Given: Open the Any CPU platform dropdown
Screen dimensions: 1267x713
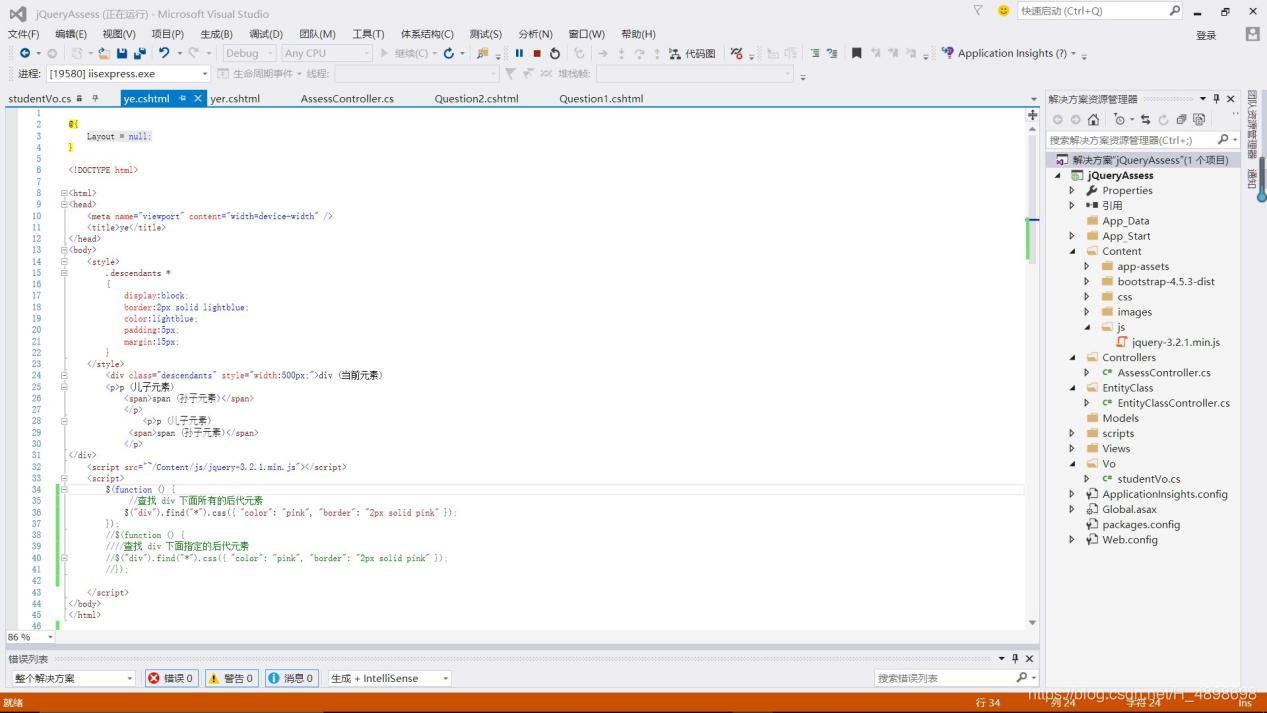Looking at the screenshot, I should pos(326,53).
